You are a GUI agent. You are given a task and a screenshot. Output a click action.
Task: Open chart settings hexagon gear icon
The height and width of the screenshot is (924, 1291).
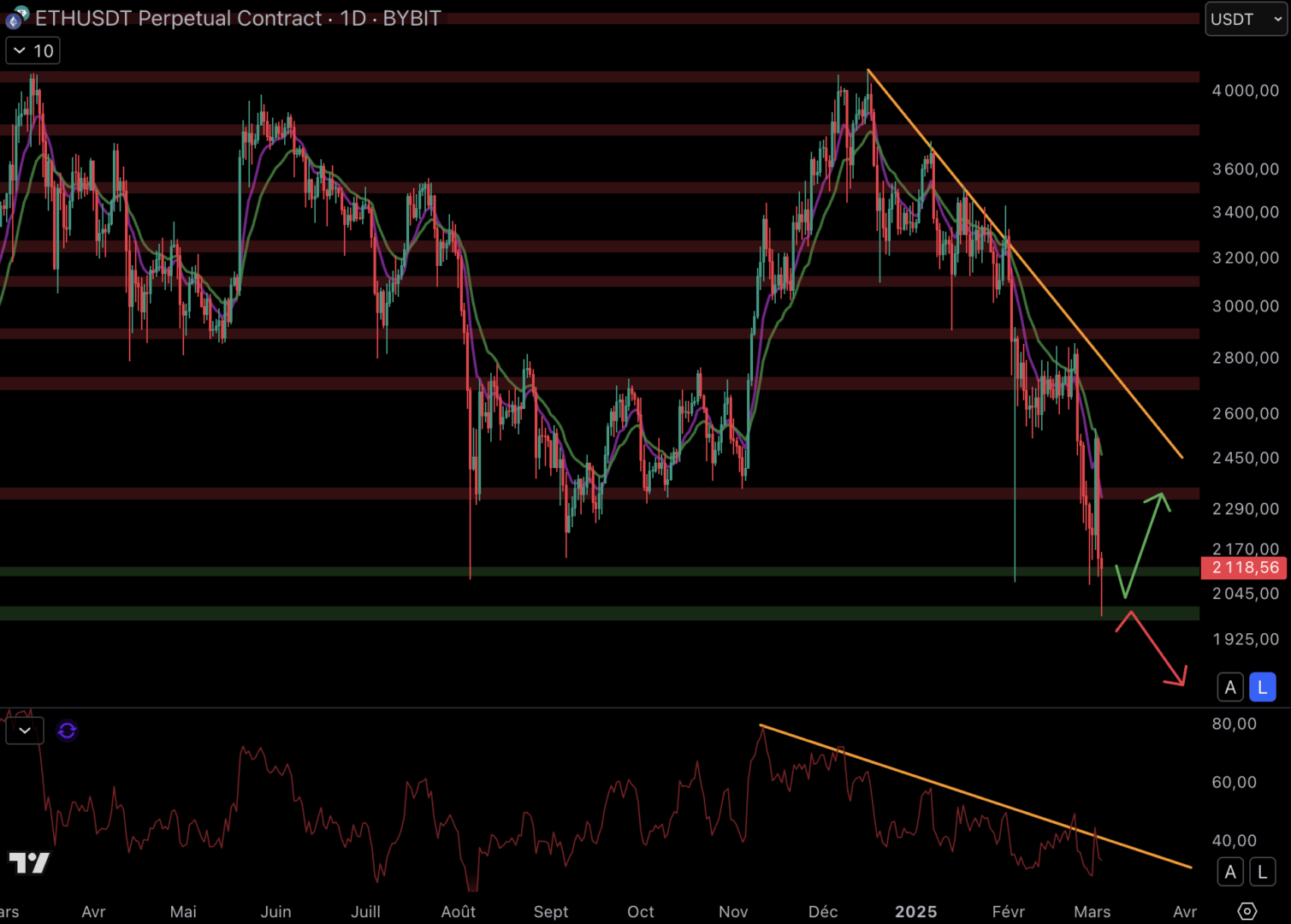click(1247, 911)
